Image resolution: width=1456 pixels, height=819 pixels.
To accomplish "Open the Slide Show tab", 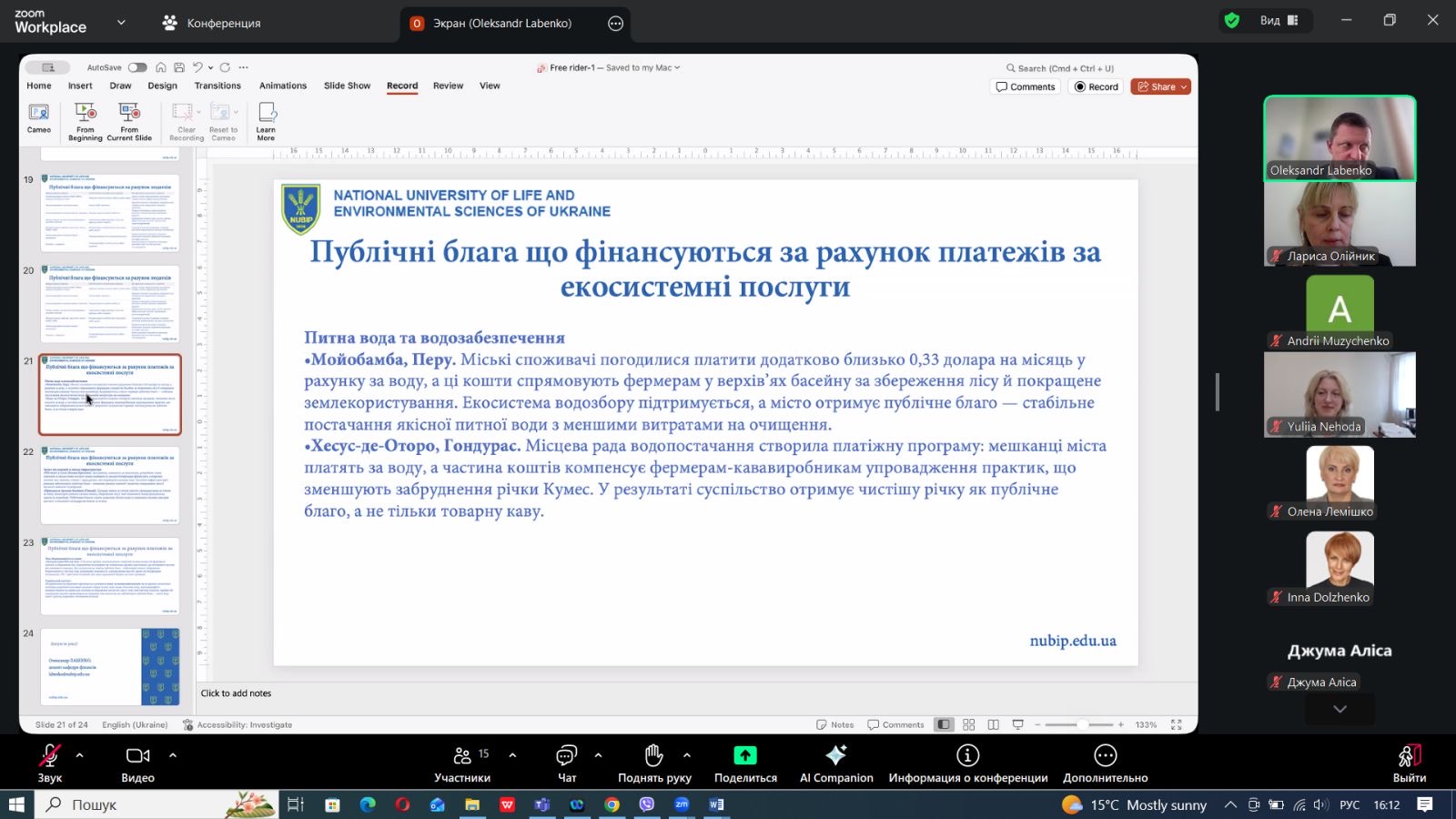I will point(347,86).
